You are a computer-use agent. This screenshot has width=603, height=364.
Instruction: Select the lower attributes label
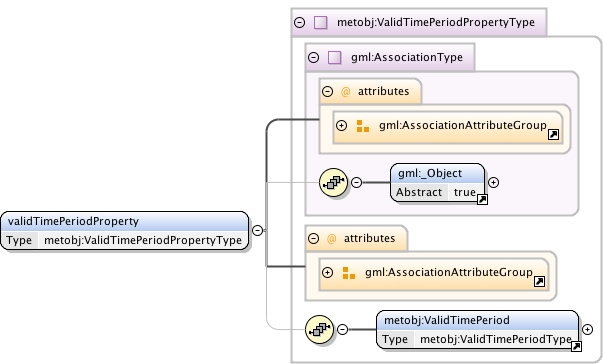point(370,239)
